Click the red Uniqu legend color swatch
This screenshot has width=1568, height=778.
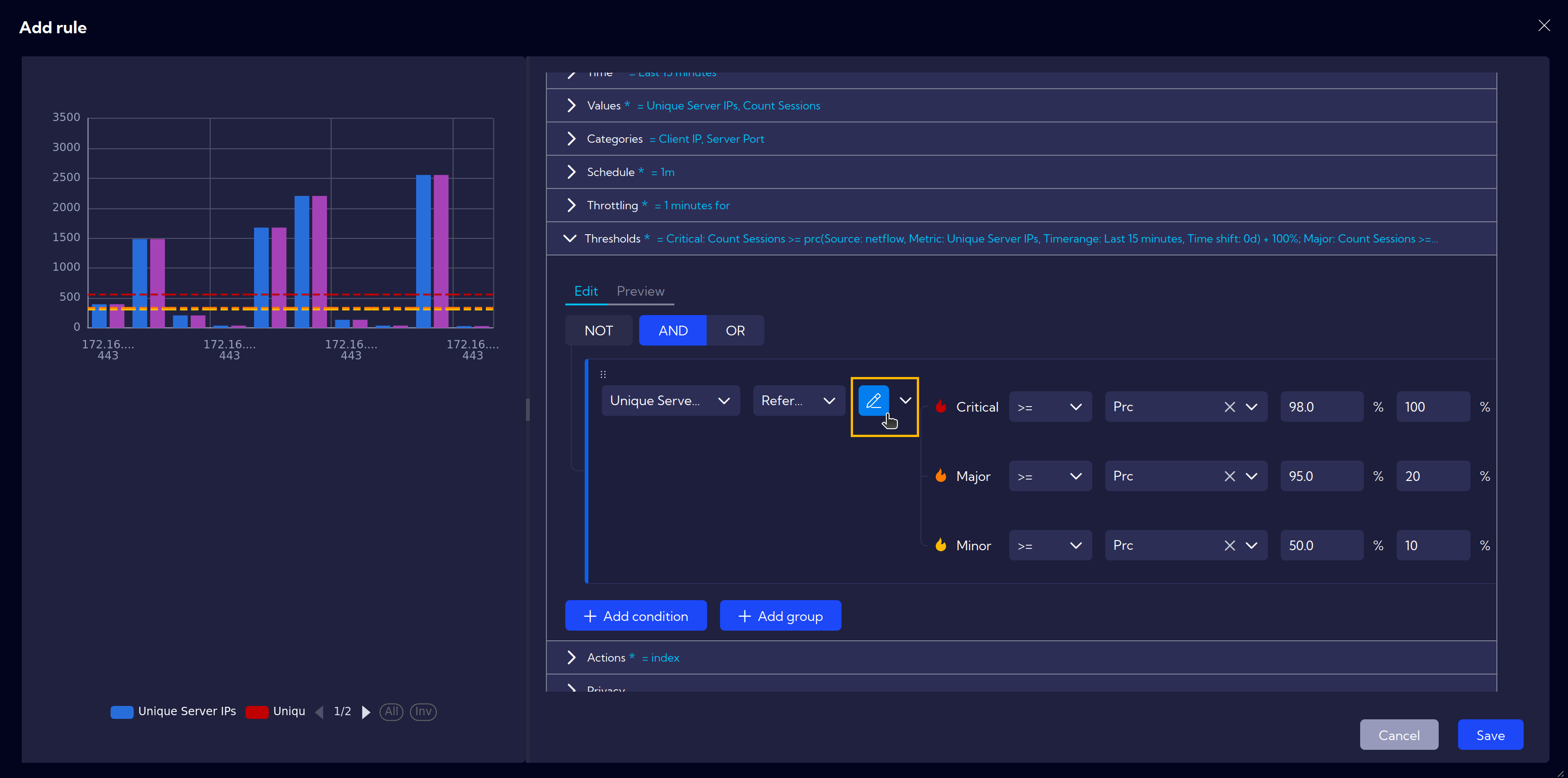pyautogui.click(x=257, y=711)
